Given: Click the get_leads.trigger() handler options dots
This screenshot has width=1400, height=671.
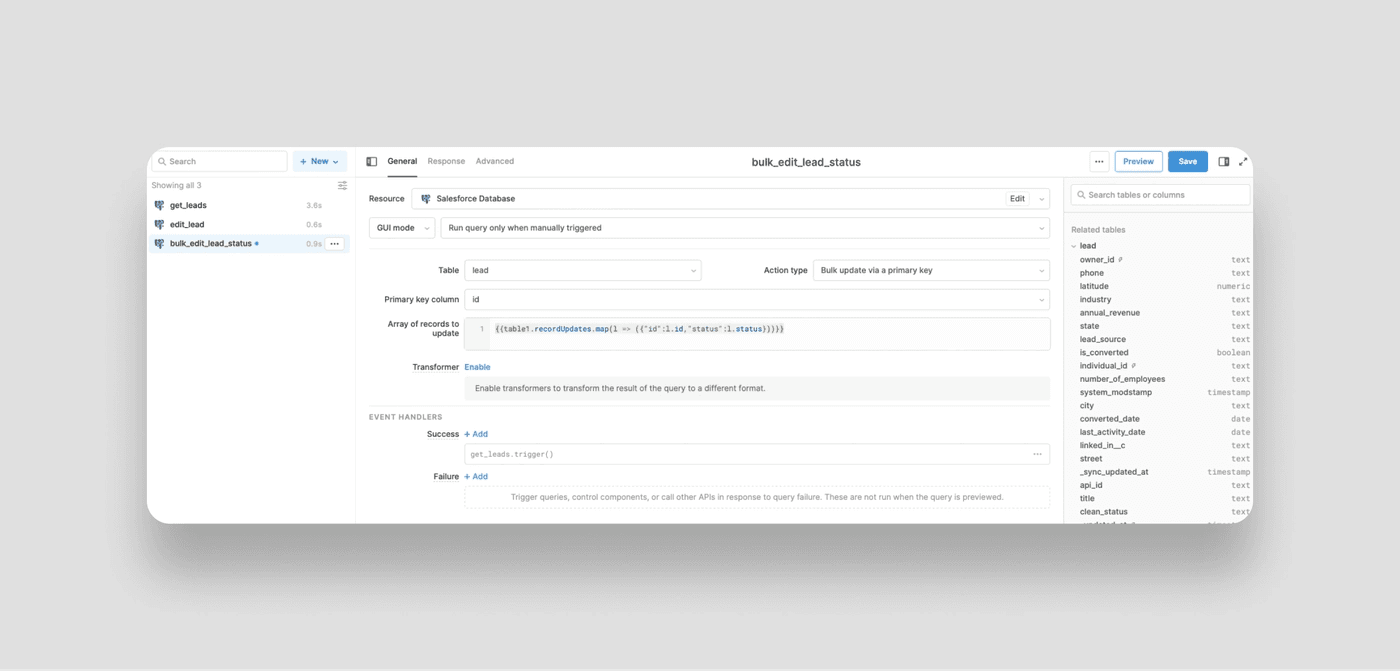Looking at the screenshot, I should 1037,455.
